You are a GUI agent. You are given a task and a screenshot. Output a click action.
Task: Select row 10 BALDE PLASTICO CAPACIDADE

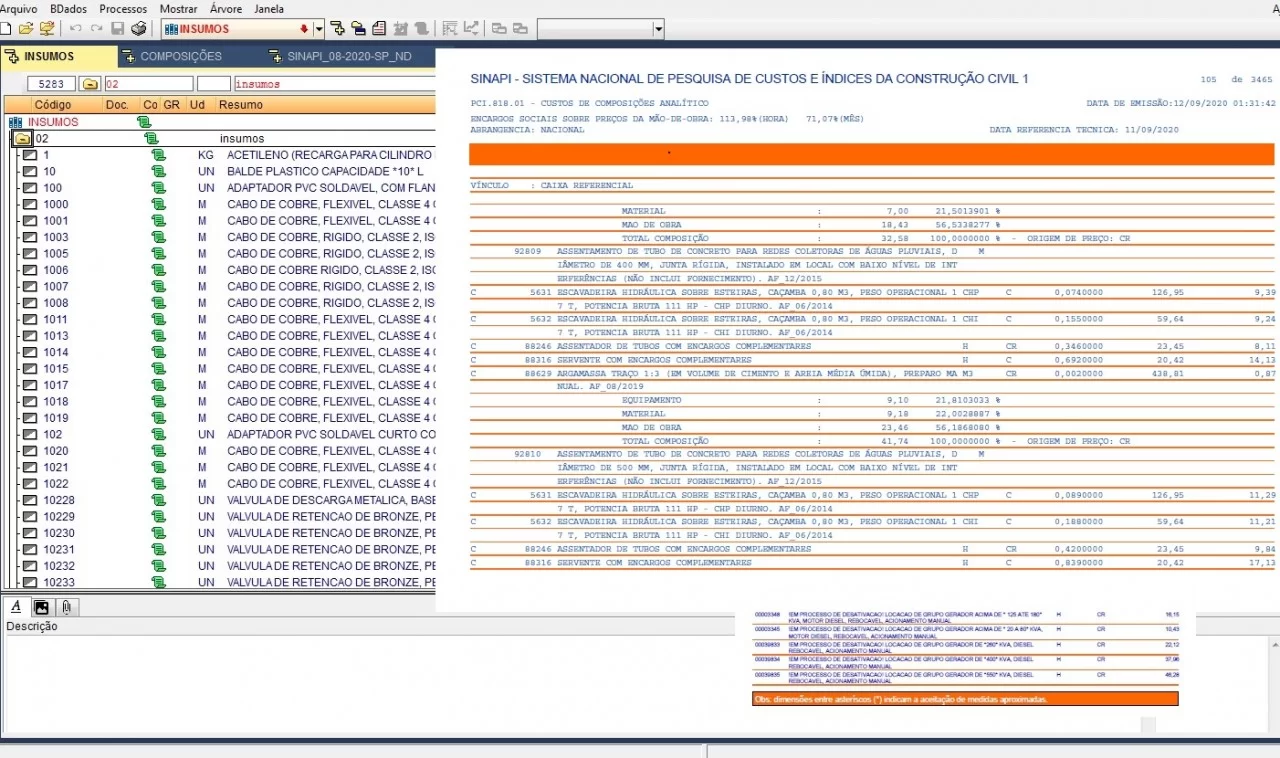228,171
